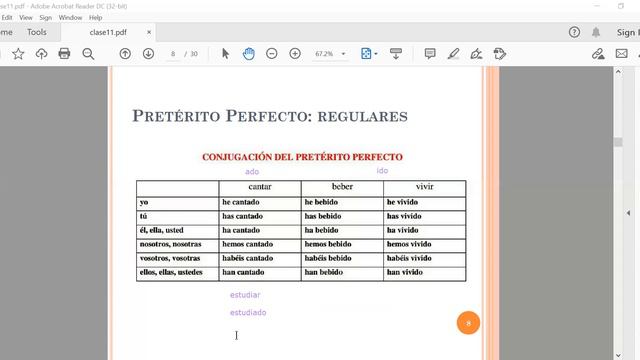Open the draw markup tool
Screen dimensions: 640x360
(476, 53)
